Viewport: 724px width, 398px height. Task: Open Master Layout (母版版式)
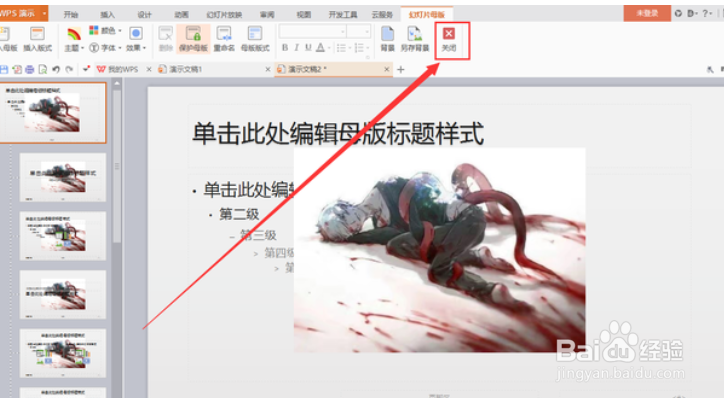[255, 39]
